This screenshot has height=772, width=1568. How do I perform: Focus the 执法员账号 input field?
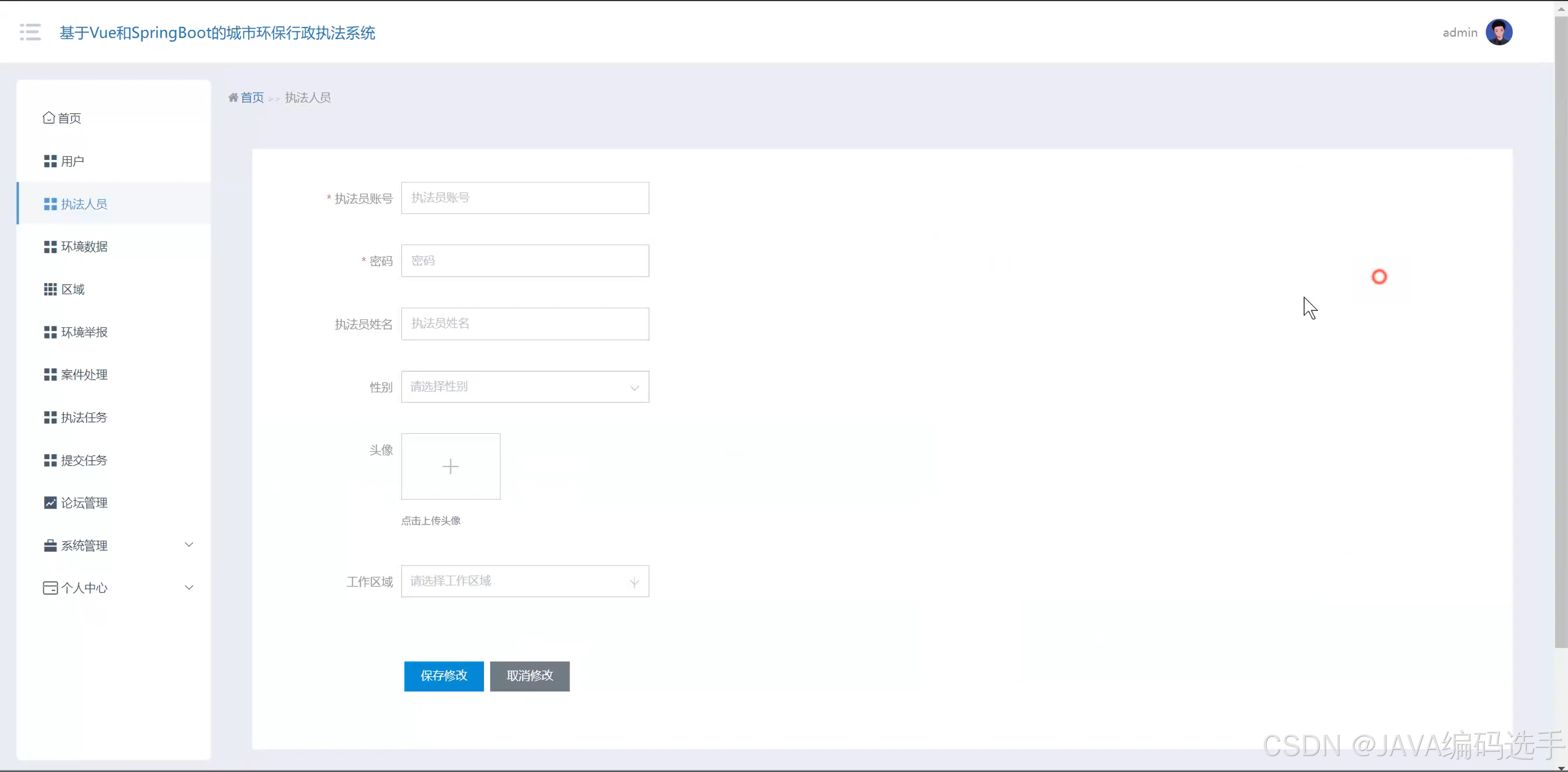coord(525,198)
